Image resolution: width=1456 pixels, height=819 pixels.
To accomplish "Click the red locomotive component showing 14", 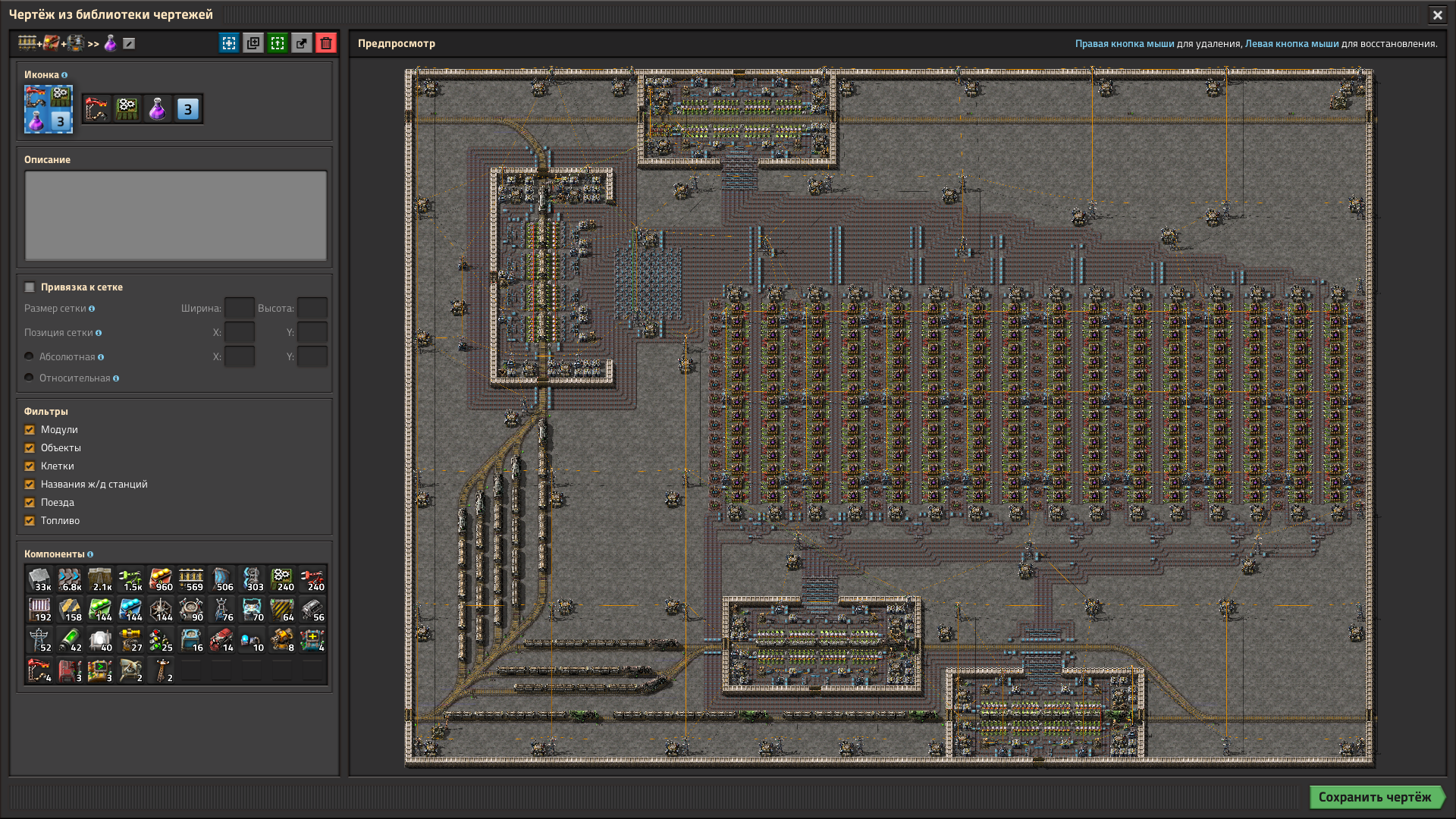I will tap(221, 640).
